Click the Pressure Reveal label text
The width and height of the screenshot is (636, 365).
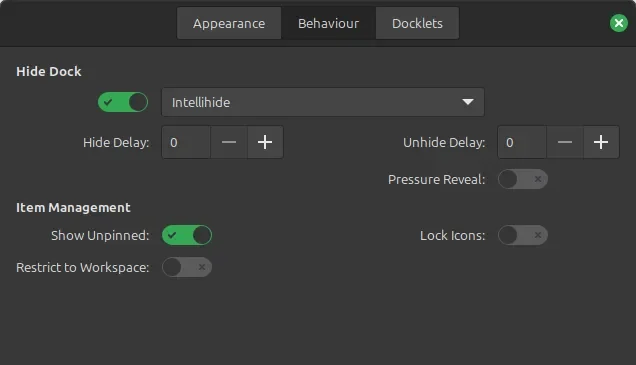[x=436, y=179]
